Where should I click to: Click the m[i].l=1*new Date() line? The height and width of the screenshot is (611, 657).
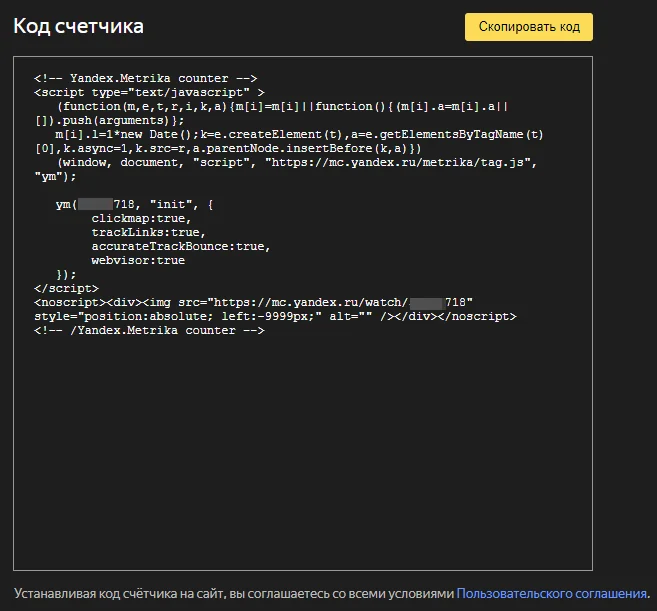click(299, 135)
